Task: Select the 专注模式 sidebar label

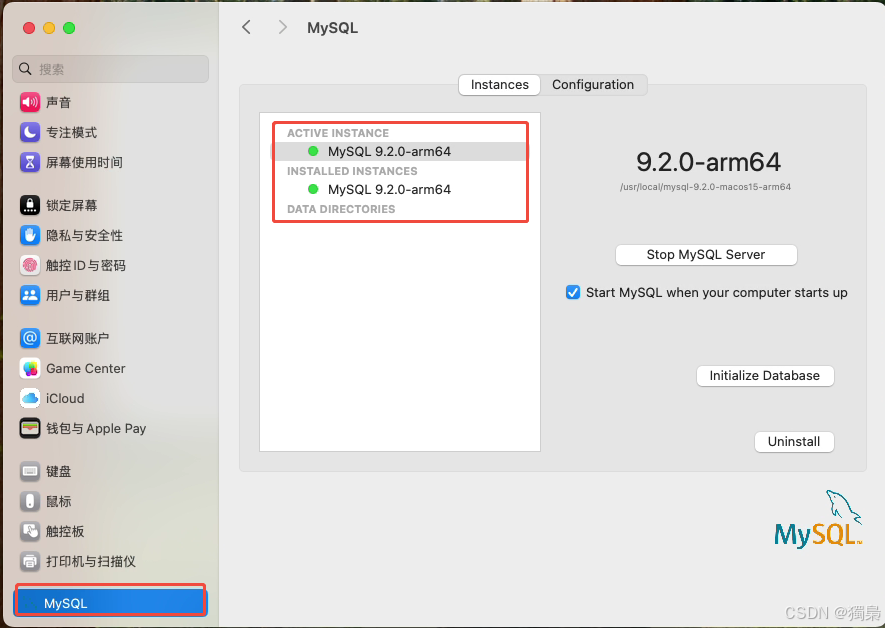Action: click(x=72, y=132)
